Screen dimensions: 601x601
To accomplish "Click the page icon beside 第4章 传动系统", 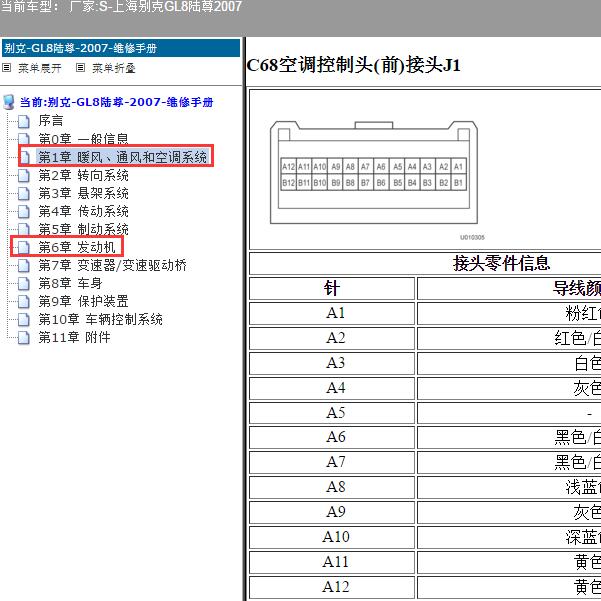I will [x=24, y=212].
